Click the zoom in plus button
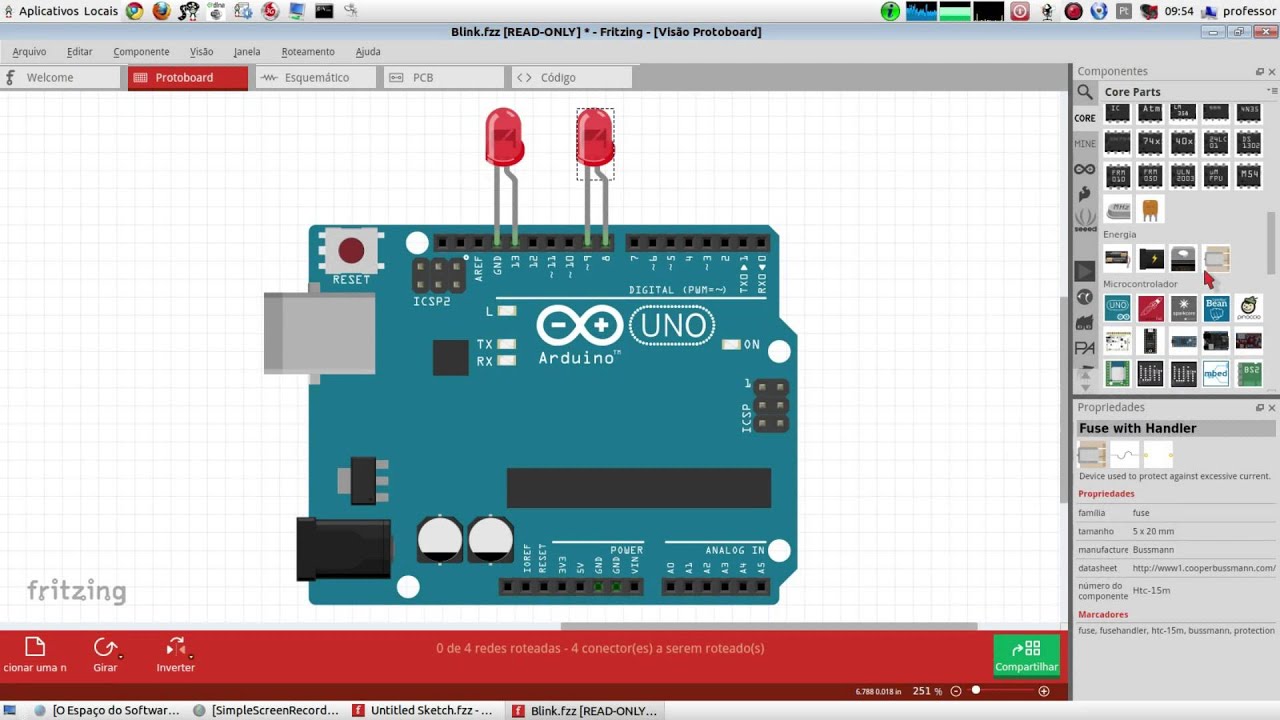 1044,691
